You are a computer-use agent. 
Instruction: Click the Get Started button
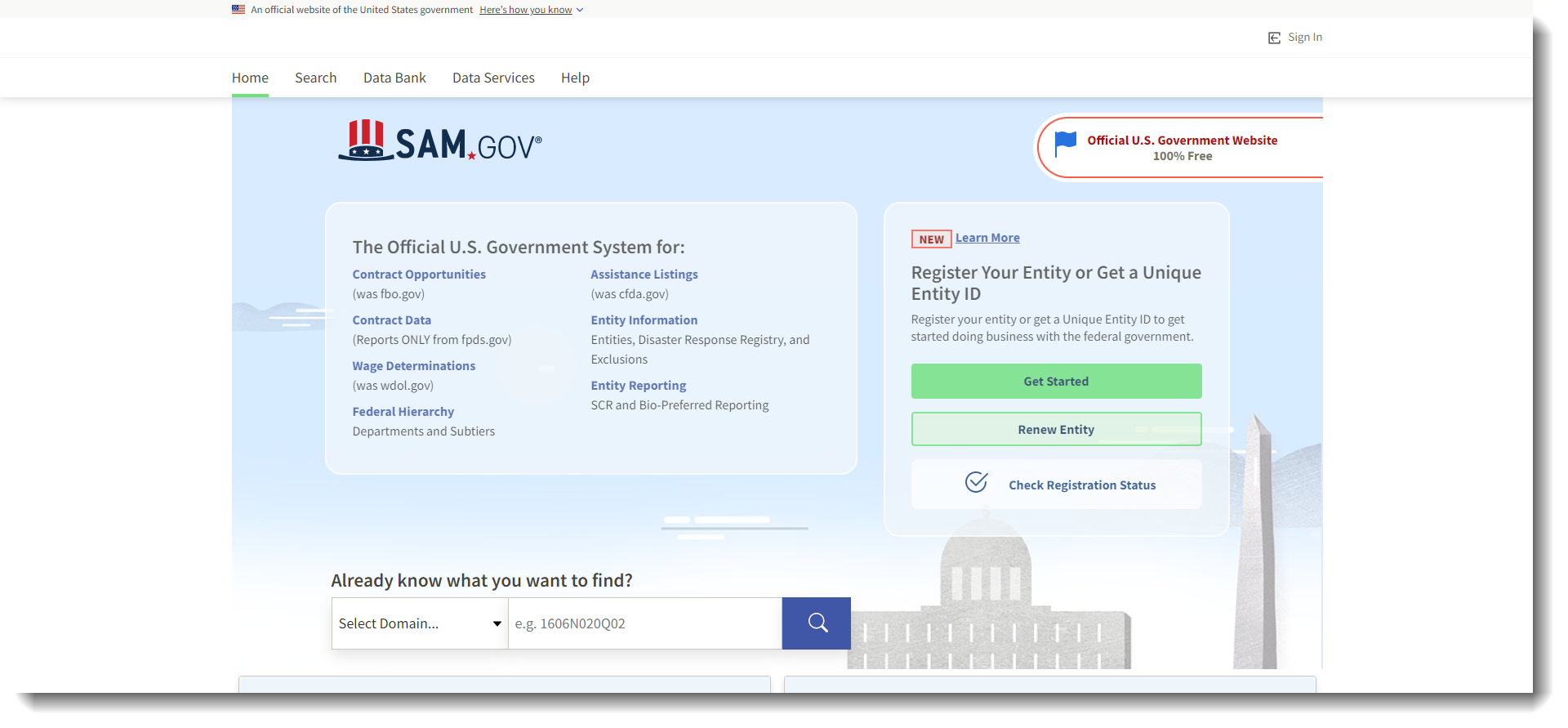[x=1056, y=382]
